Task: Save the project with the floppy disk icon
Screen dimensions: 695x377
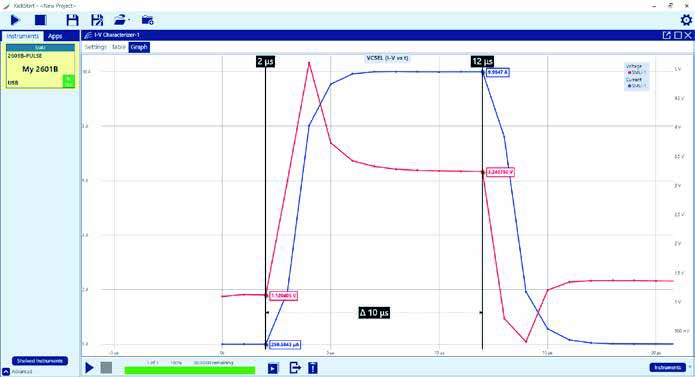Action: click(72, 20)
